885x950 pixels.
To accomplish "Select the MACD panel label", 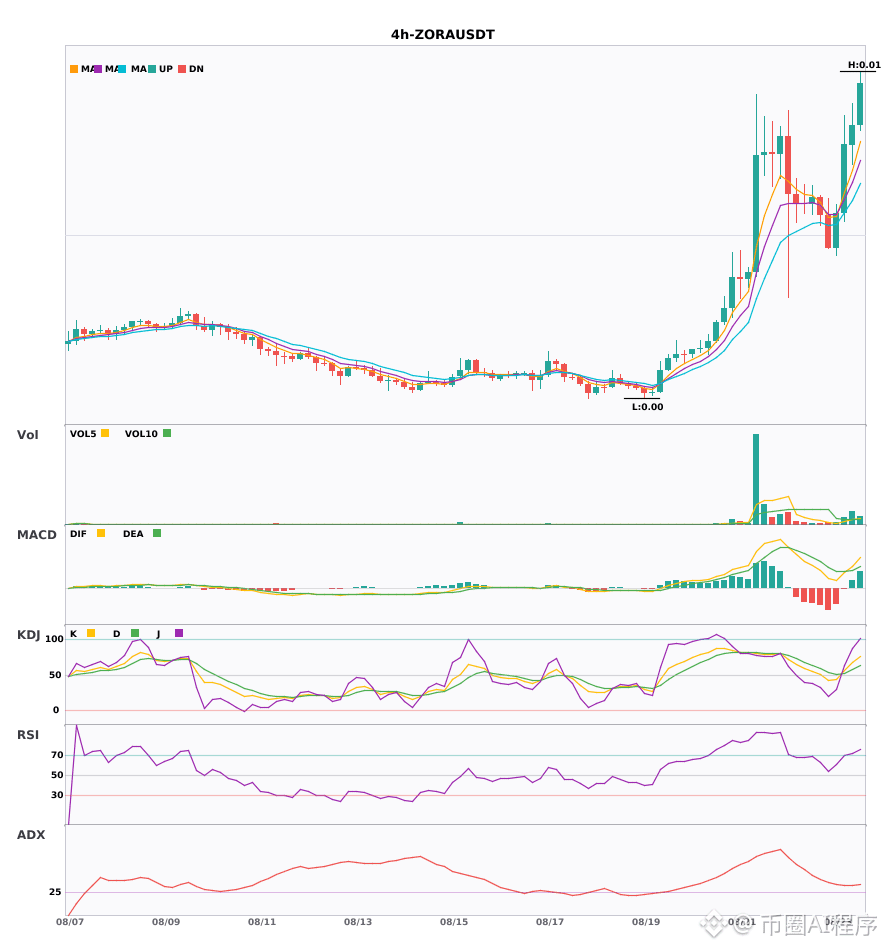I will (x=36, y=535).
